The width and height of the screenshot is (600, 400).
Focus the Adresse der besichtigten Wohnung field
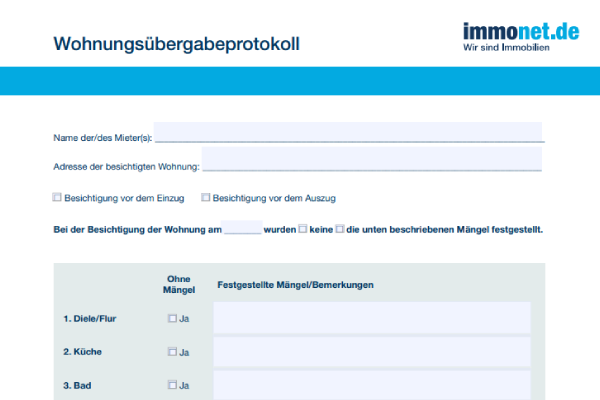[372, 161]
